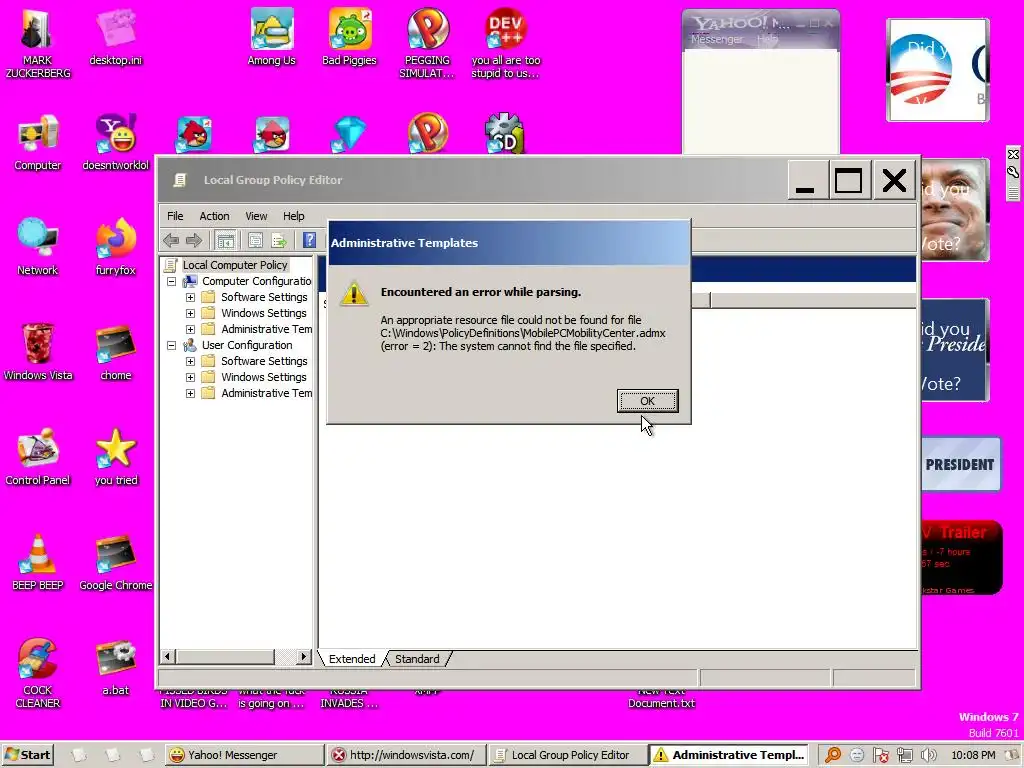Expand Windows Settings under User Configuration
1024x768 pixels.
(x=190, y=377)
